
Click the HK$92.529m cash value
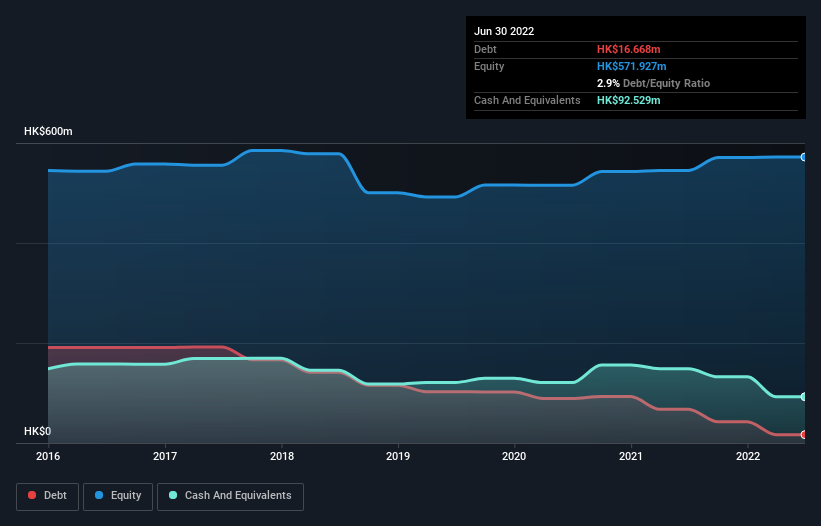pyautogui.click(x=628, y=100)
